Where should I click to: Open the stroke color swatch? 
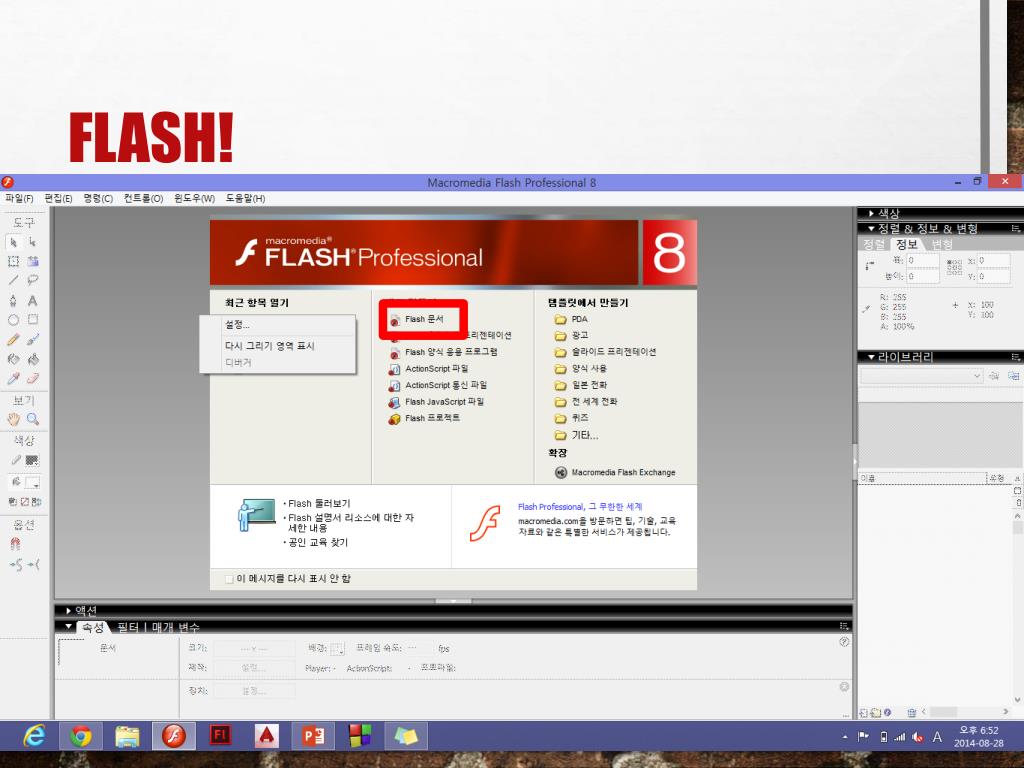click(32, 460)
